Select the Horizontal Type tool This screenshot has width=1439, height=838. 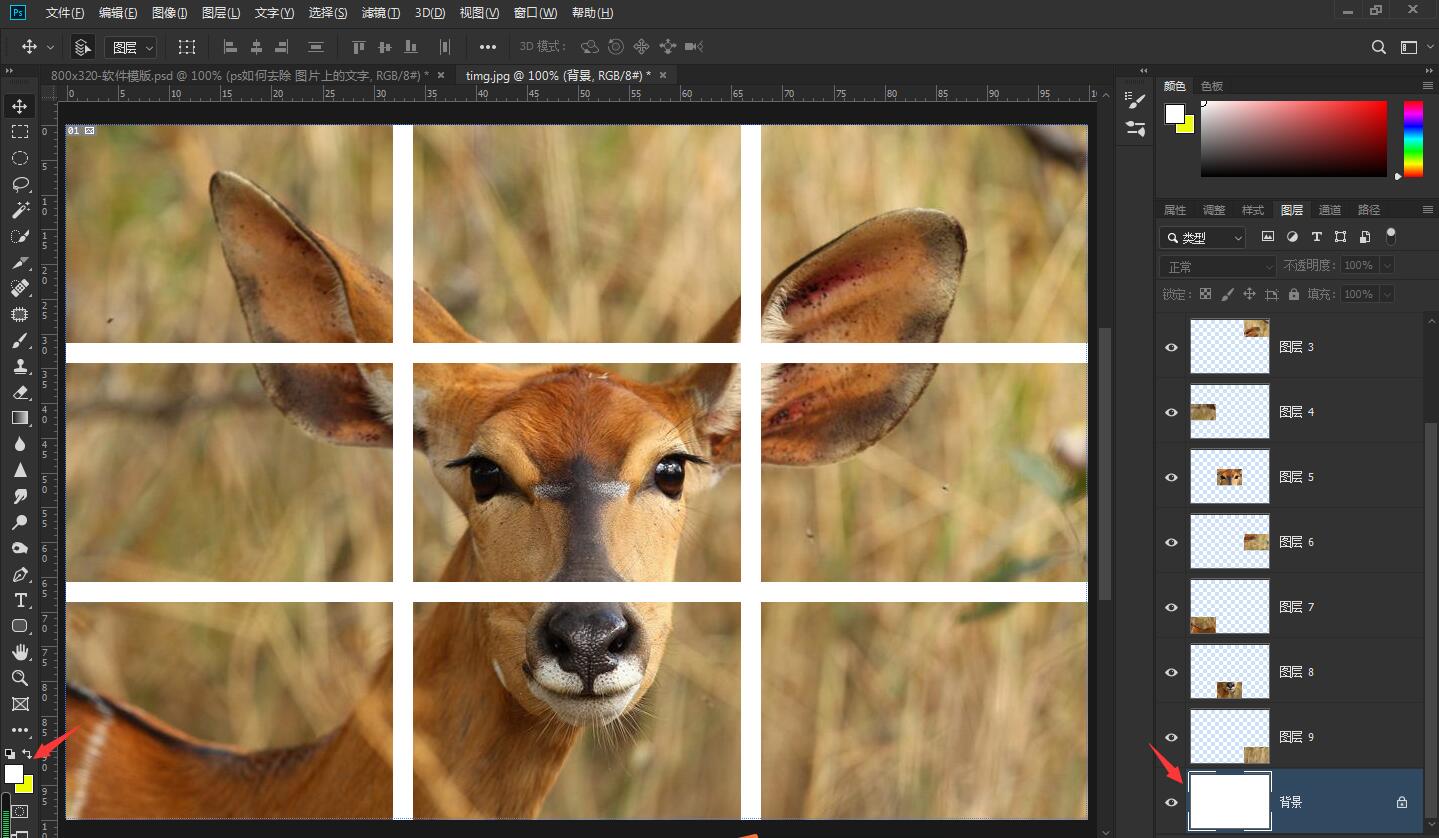(19, 600)
